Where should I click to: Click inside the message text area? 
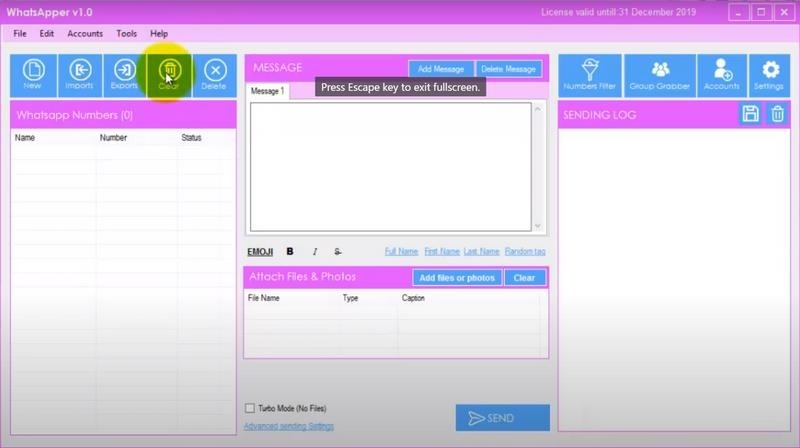391,167
